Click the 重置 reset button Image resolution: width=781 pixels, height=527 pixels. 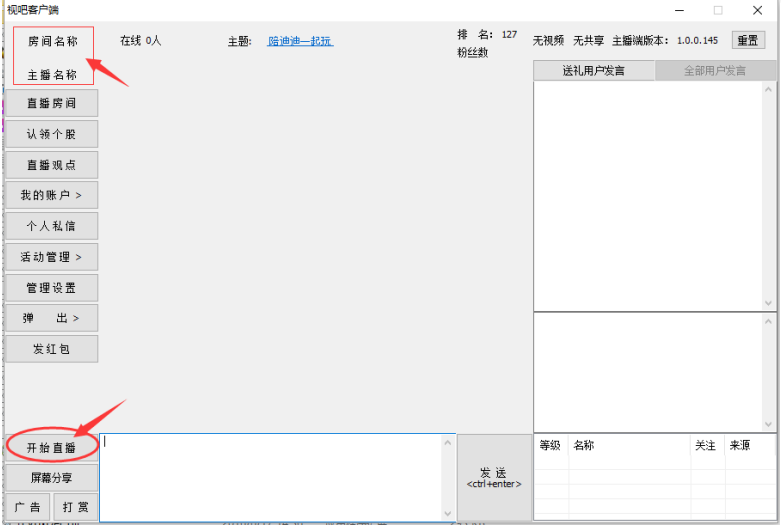[748, 40]
